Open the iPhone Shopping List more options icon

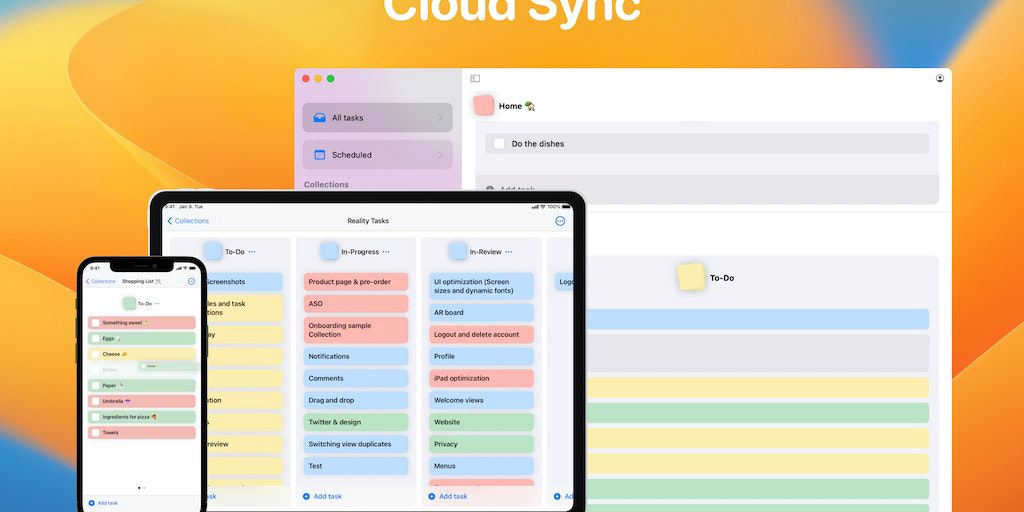tap(191, 282)
